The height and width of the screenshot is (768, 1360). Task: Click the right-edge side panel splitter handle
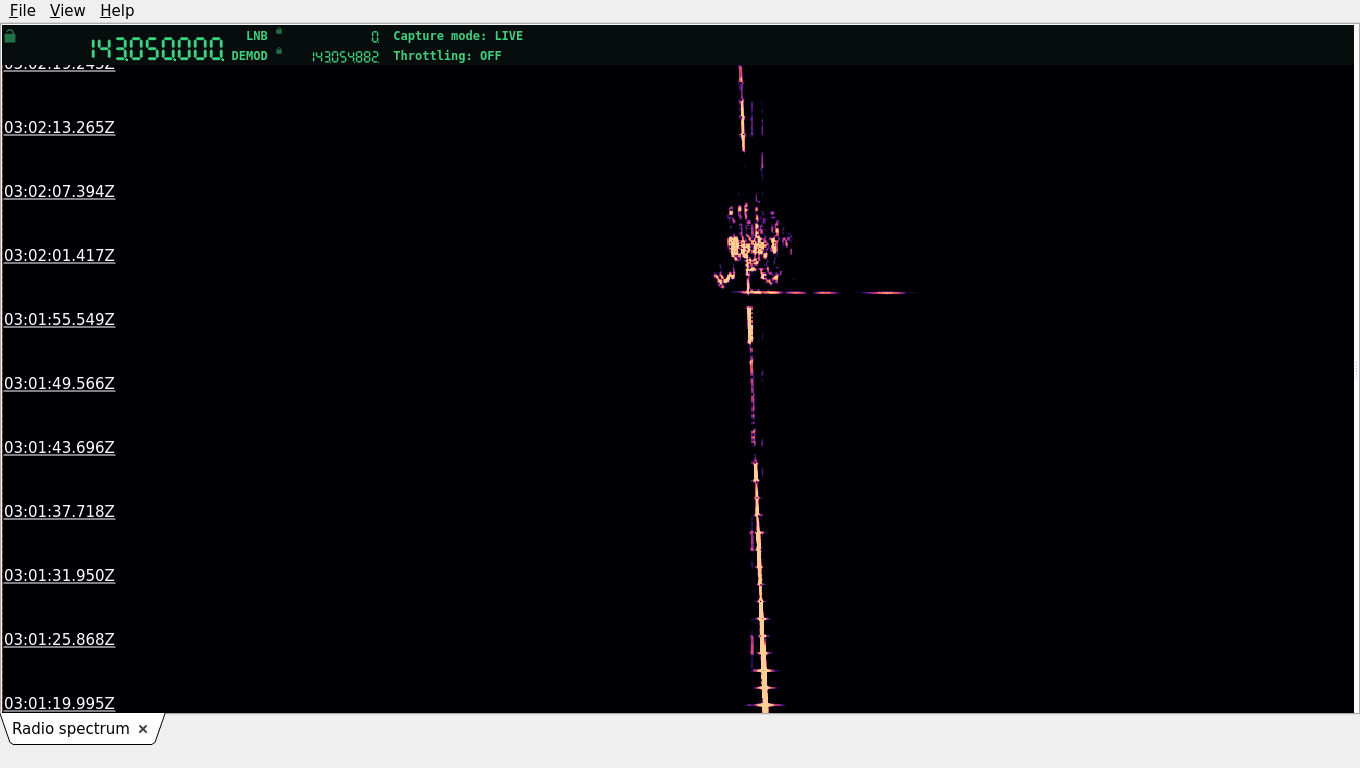coord(1356,369)
